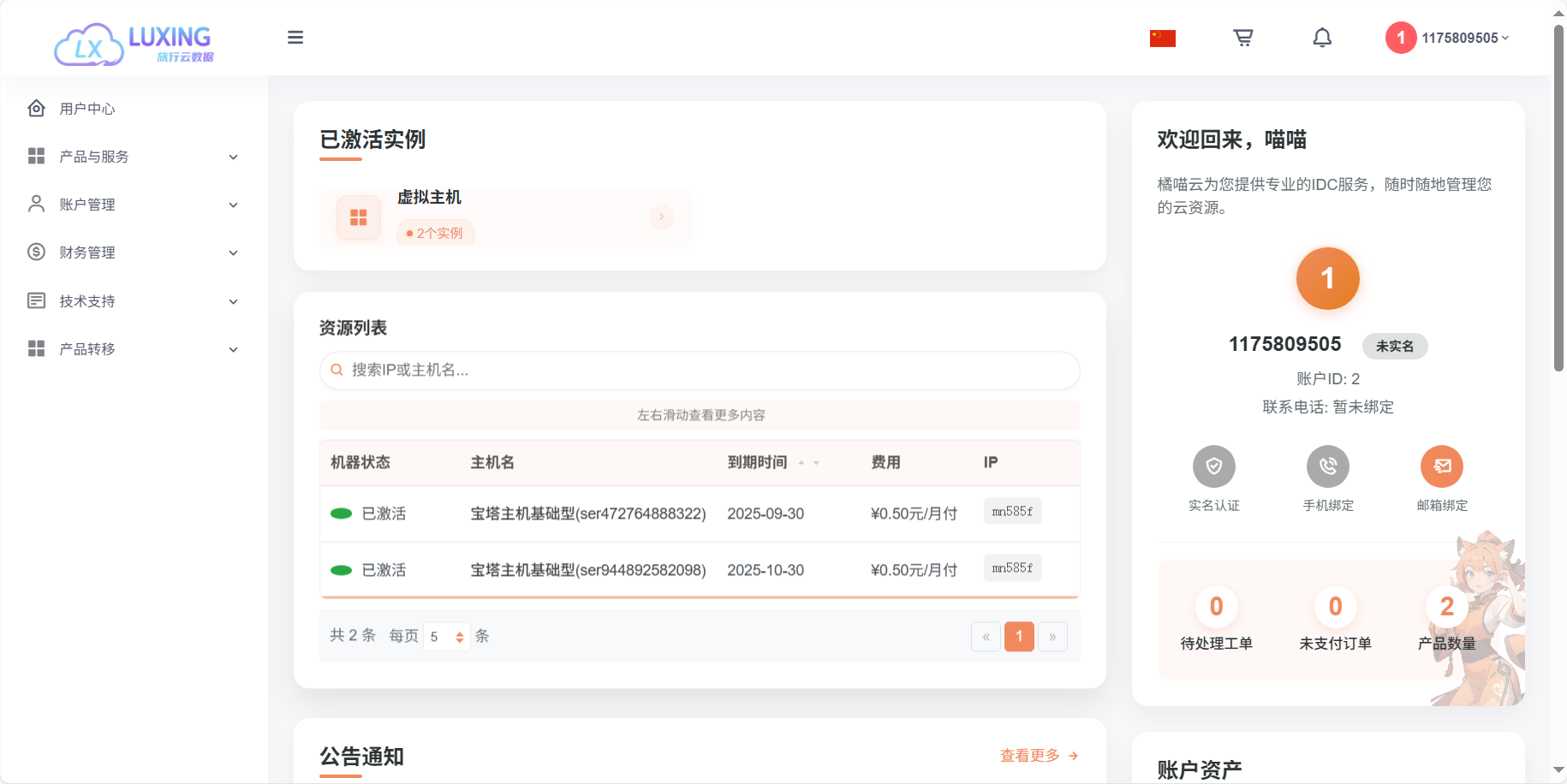Screen dimensions: 1567x784
Task: Open 用户中心 in the sidebar
Action: [87, 109]
